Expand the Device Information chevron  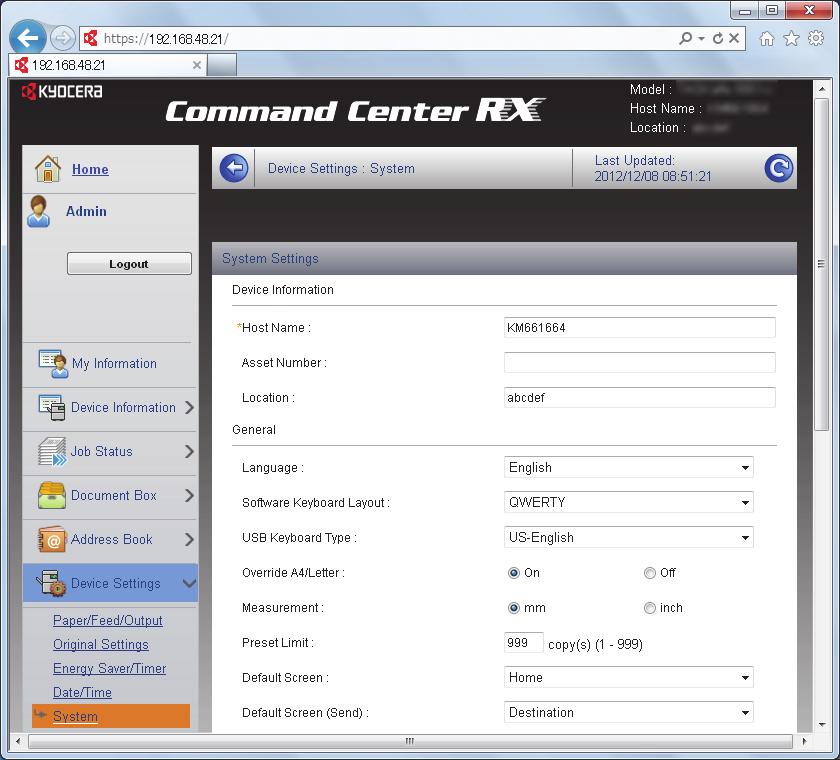[x=189, y=408]
